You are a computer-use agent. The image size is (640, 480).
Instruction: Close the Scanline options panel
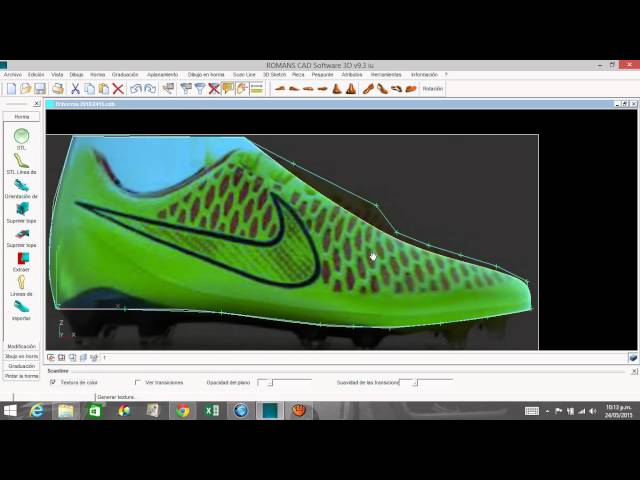634,371
